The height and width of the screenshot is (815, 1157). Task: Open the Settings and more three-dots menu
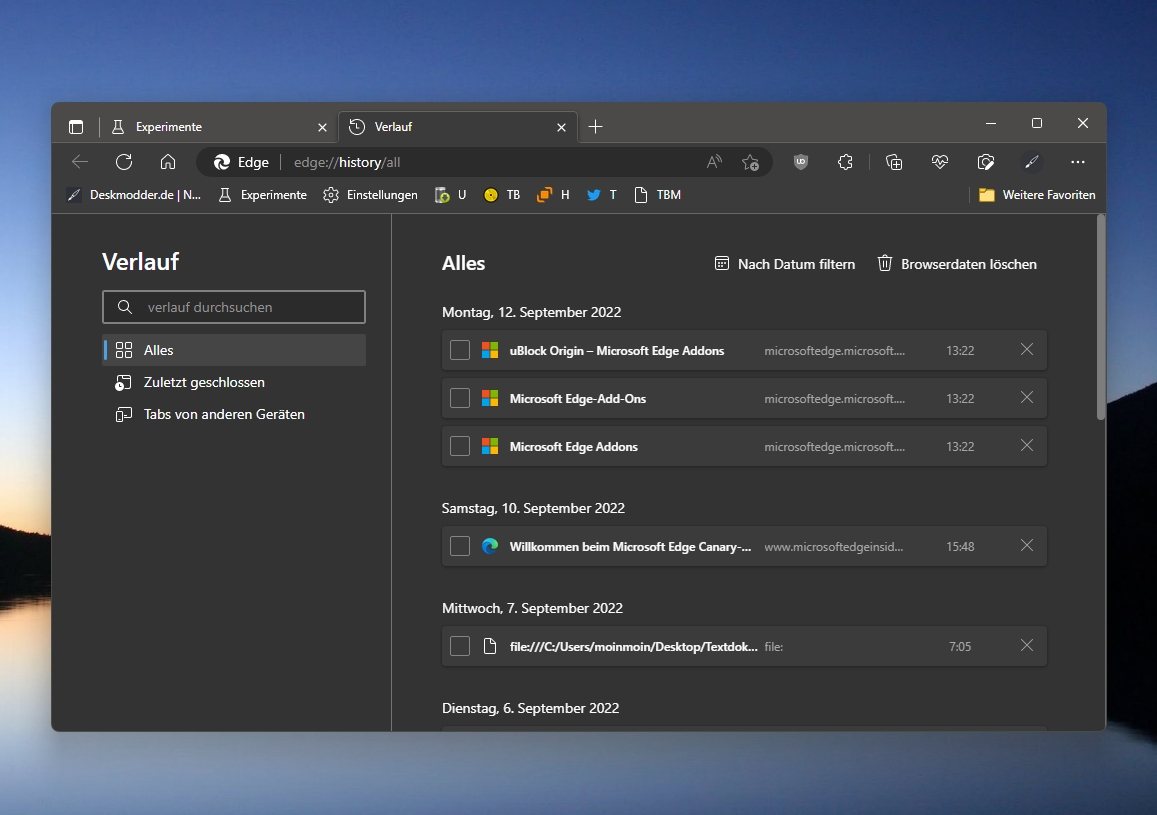[x=1078, y=162]
